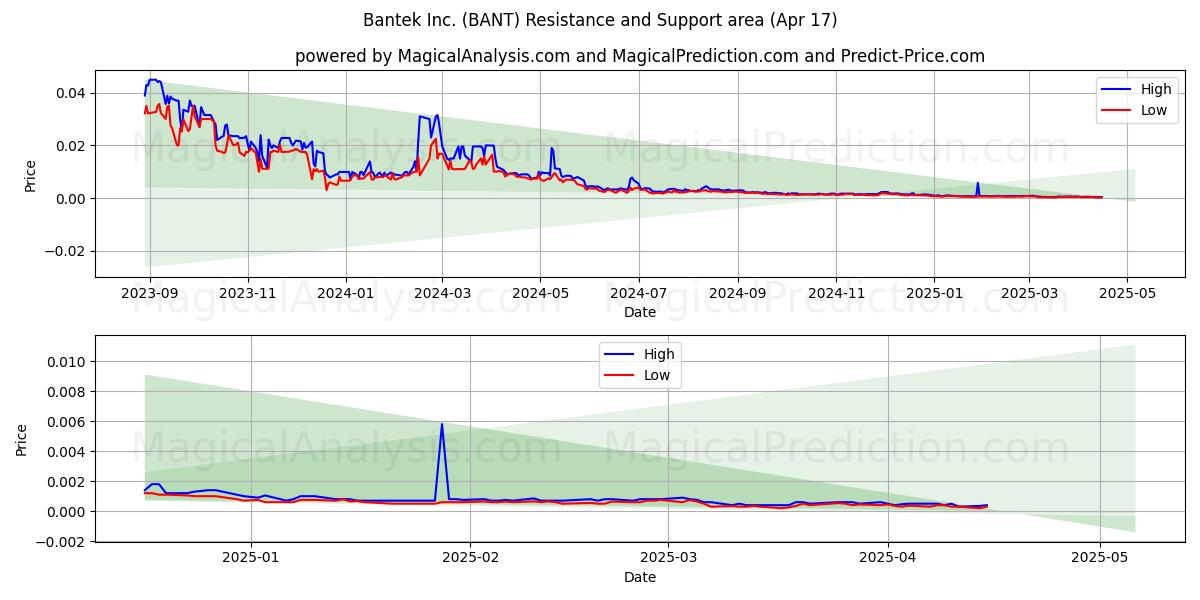
Task: Click the '−0.02' y-axis tick on top chart
Action: click(x=65, y=251)
